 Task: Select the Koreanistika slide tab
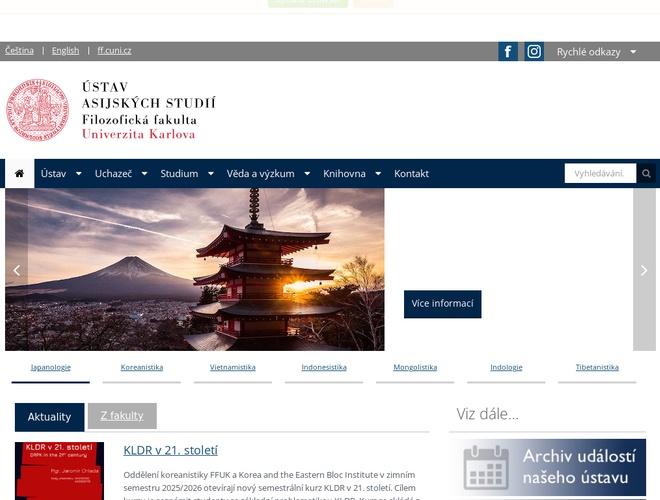(x=142, y=368)
